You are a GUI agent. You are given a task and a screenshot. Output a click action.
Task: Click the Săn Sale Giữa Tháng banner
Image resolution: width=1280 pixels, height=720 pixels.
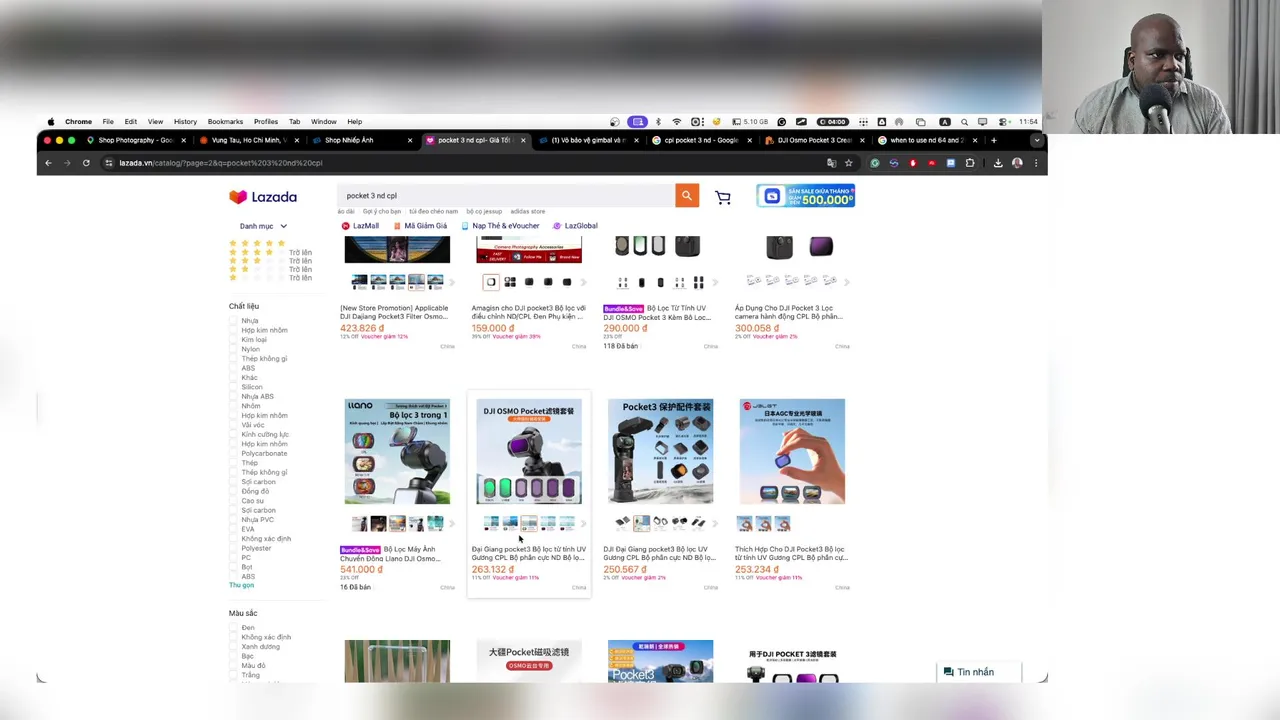coord(806,196)
